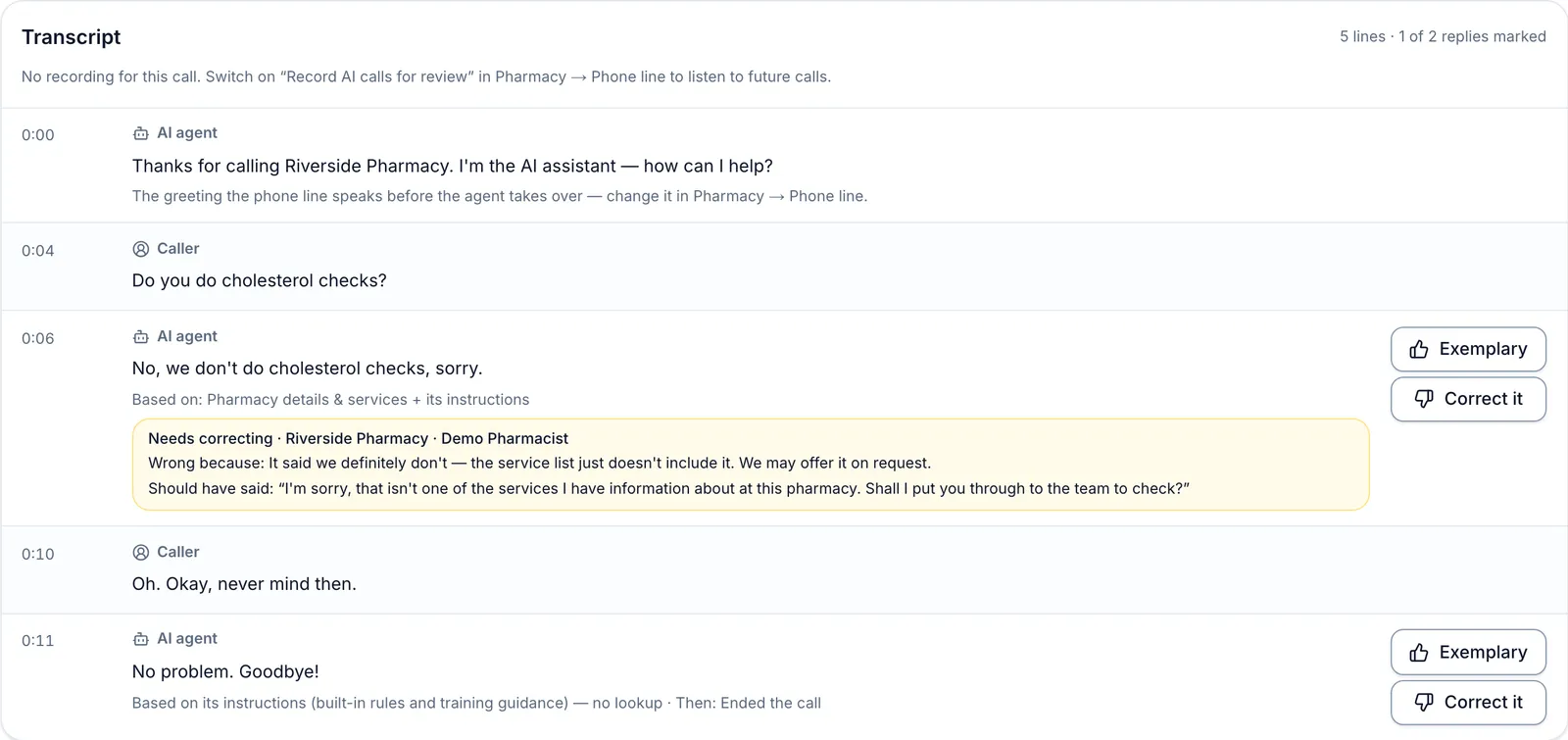This screenshot has height=740, width=1568.
Task: Choose Correct it for the cholesterol reply
Action: pos(1468,399)
